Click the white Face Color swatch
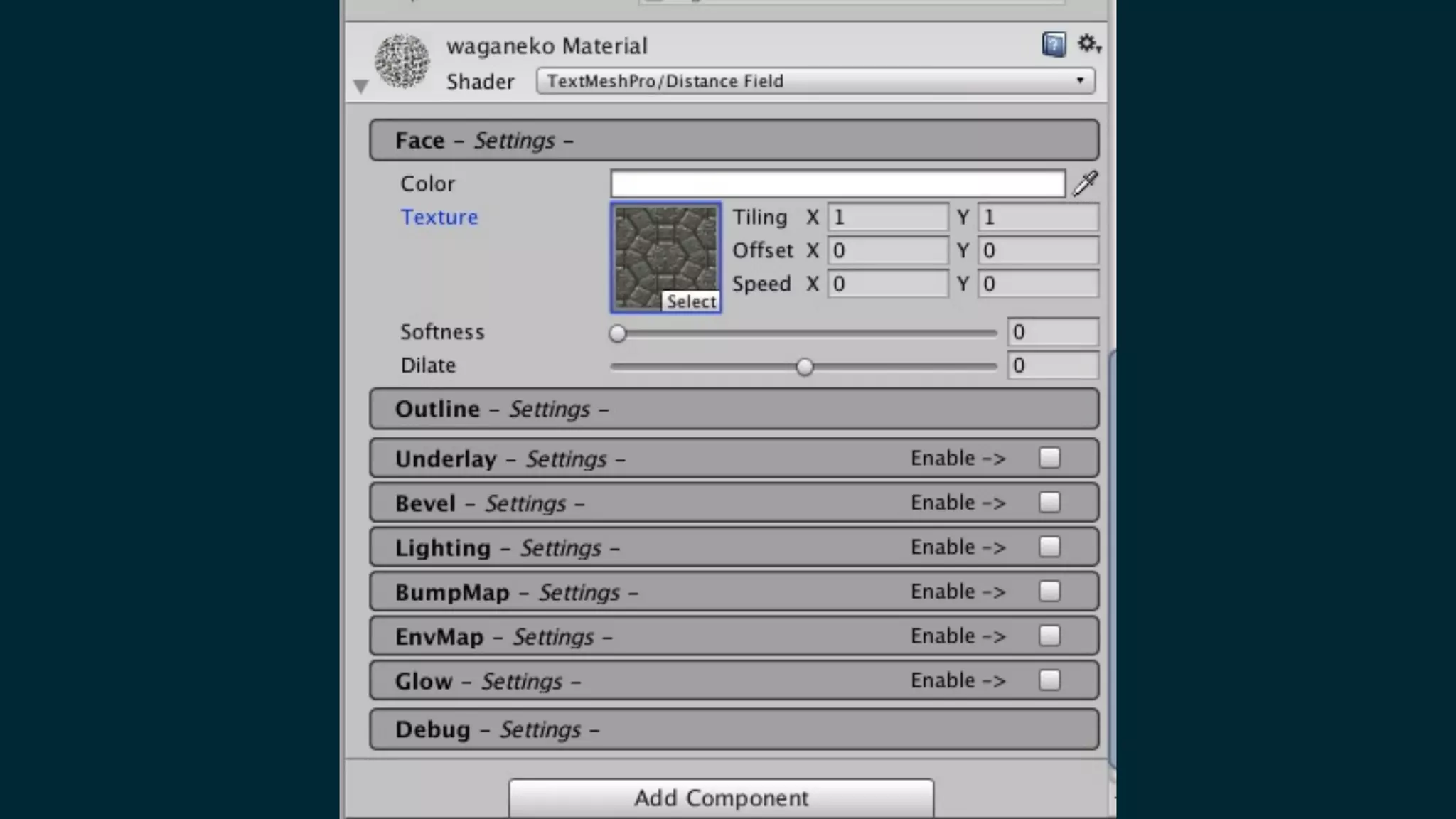 [837, 183]
